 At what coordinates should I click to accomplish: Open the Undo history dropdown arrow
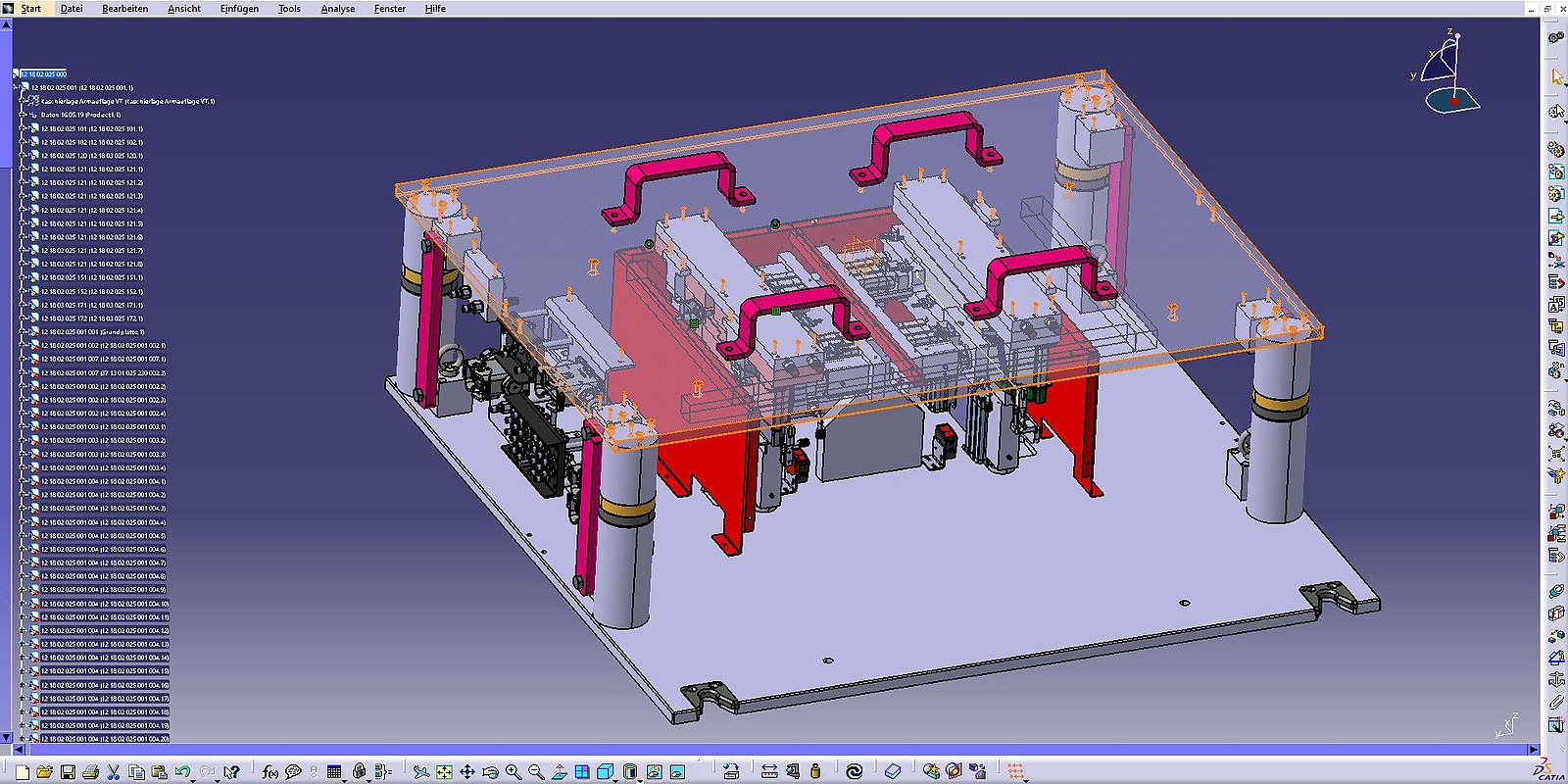pyautogui.click(x=193, y=779)
